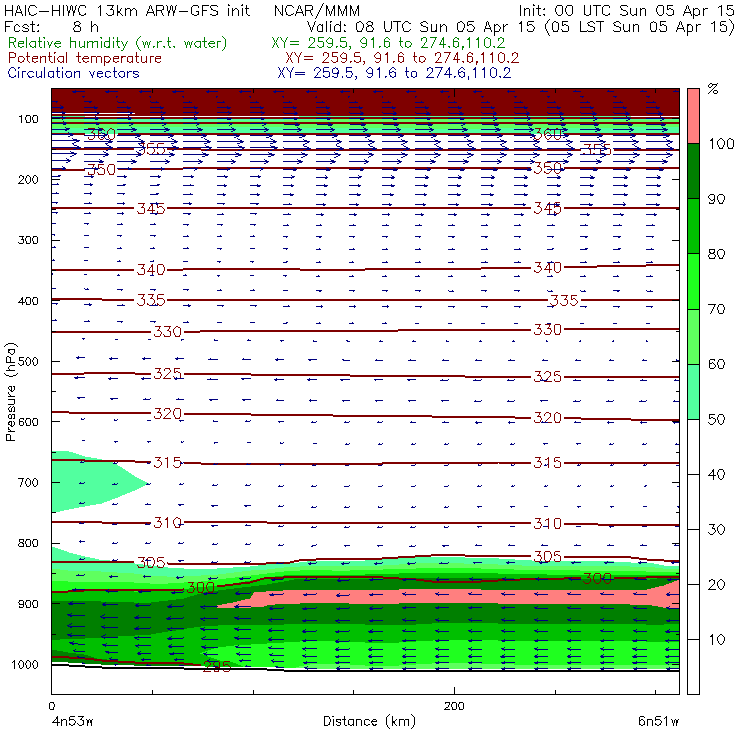The height and width of the screenshot is (740, 740).
Task: Click the dark red stratospheric band at the plot top
Action: click(x=365, y=101)
